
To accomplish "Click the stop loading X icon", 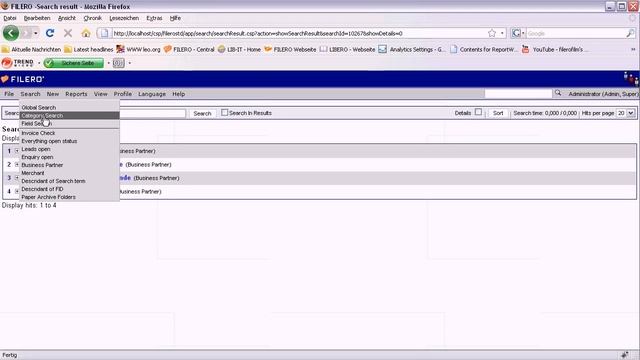I will click(68, 33).
